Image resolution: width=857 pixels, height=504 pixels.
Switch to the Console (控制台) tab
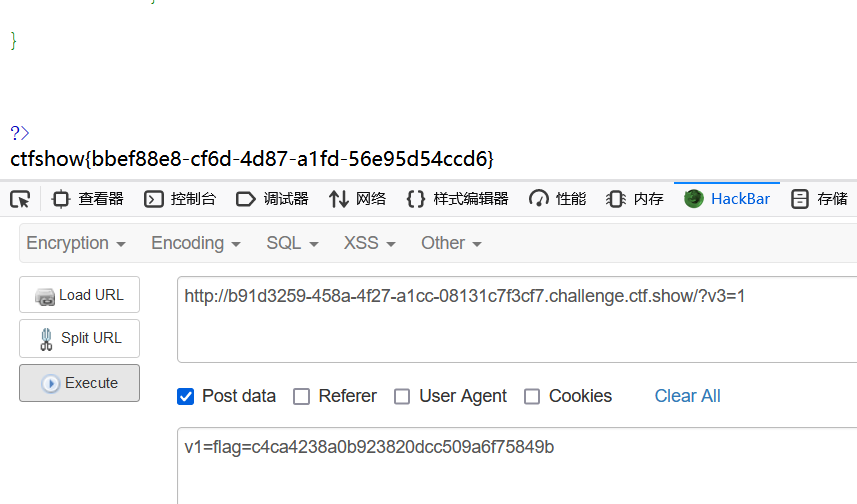point(180,199)
